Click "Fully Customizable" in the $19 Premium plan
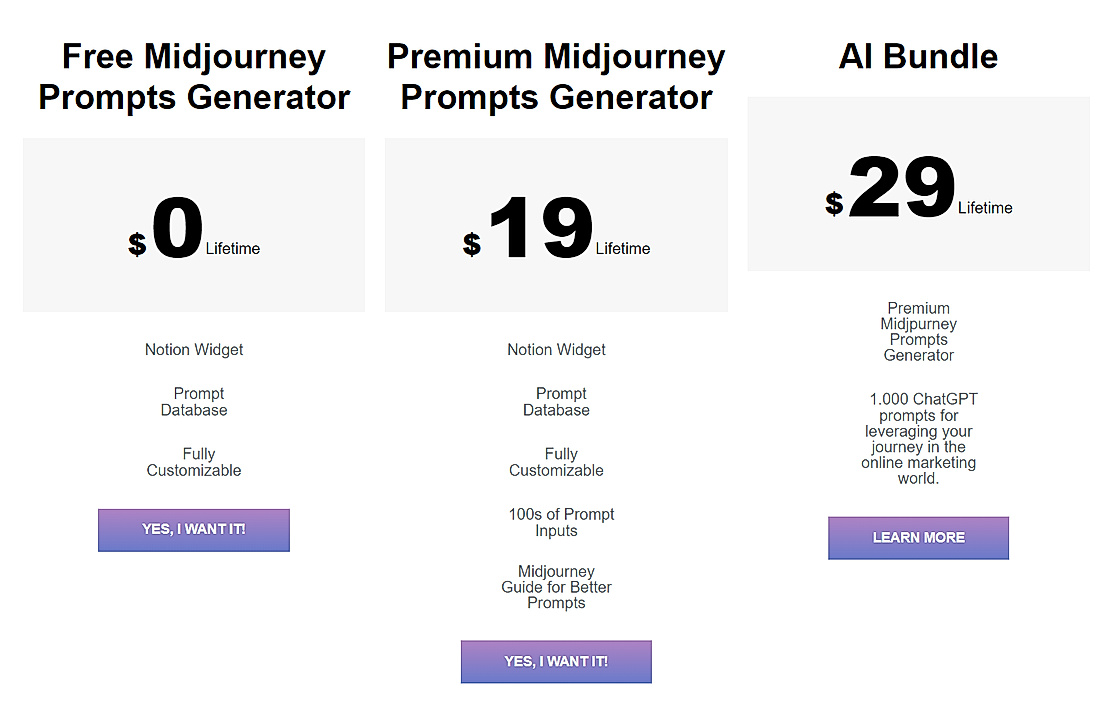Screen dimensions: 1108x715 click(x=556, y=462)
